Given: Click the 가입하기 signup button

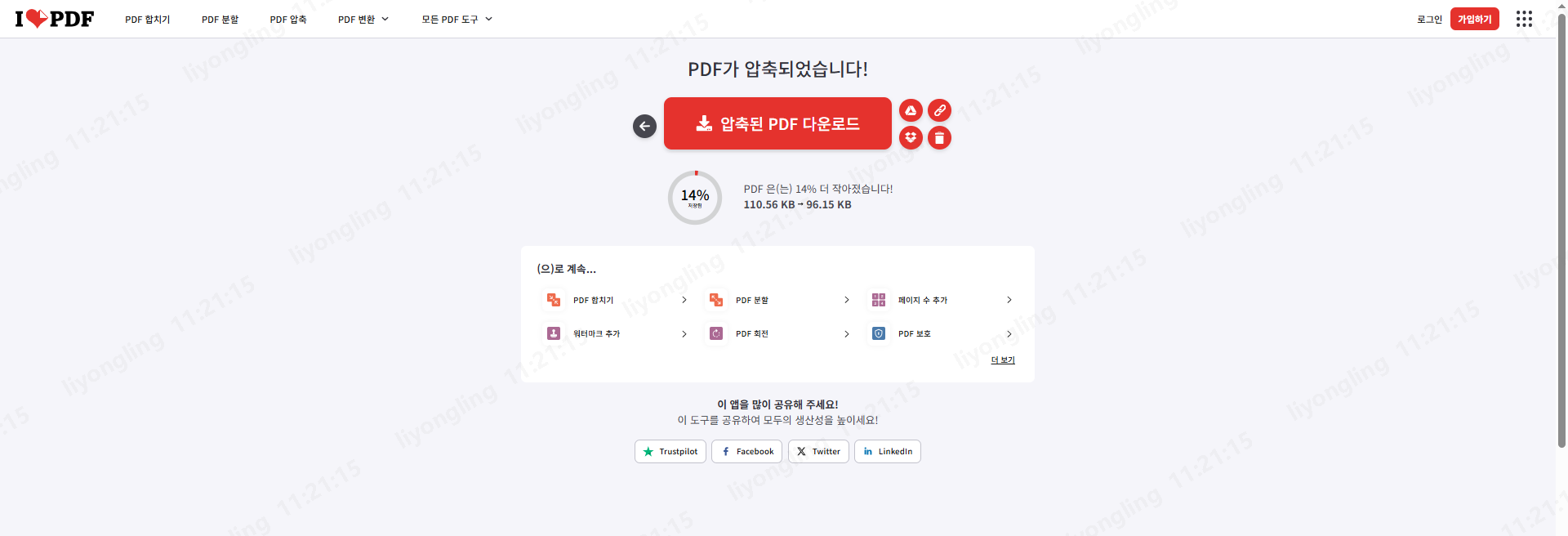Looking at the screenshot, I should pos(1474,18).
